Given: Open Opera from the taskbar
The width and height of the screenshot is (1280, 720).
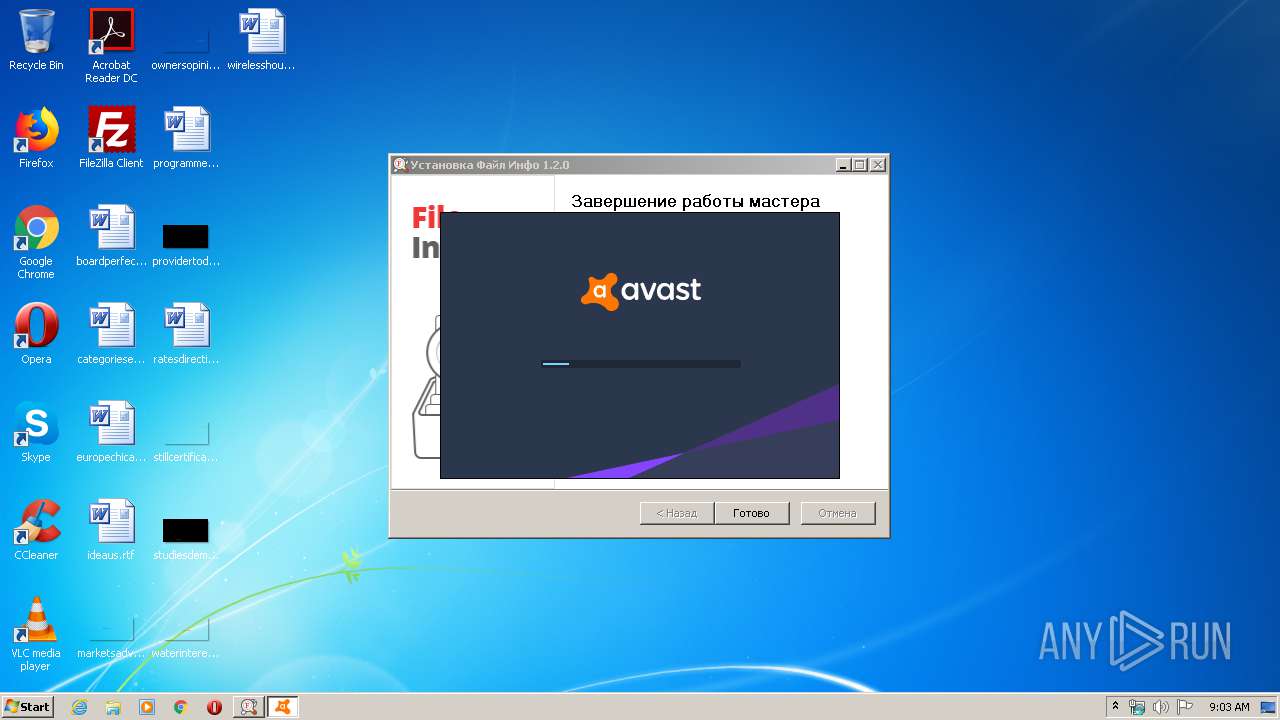Looking at the screenshot, I should [214, 707].
